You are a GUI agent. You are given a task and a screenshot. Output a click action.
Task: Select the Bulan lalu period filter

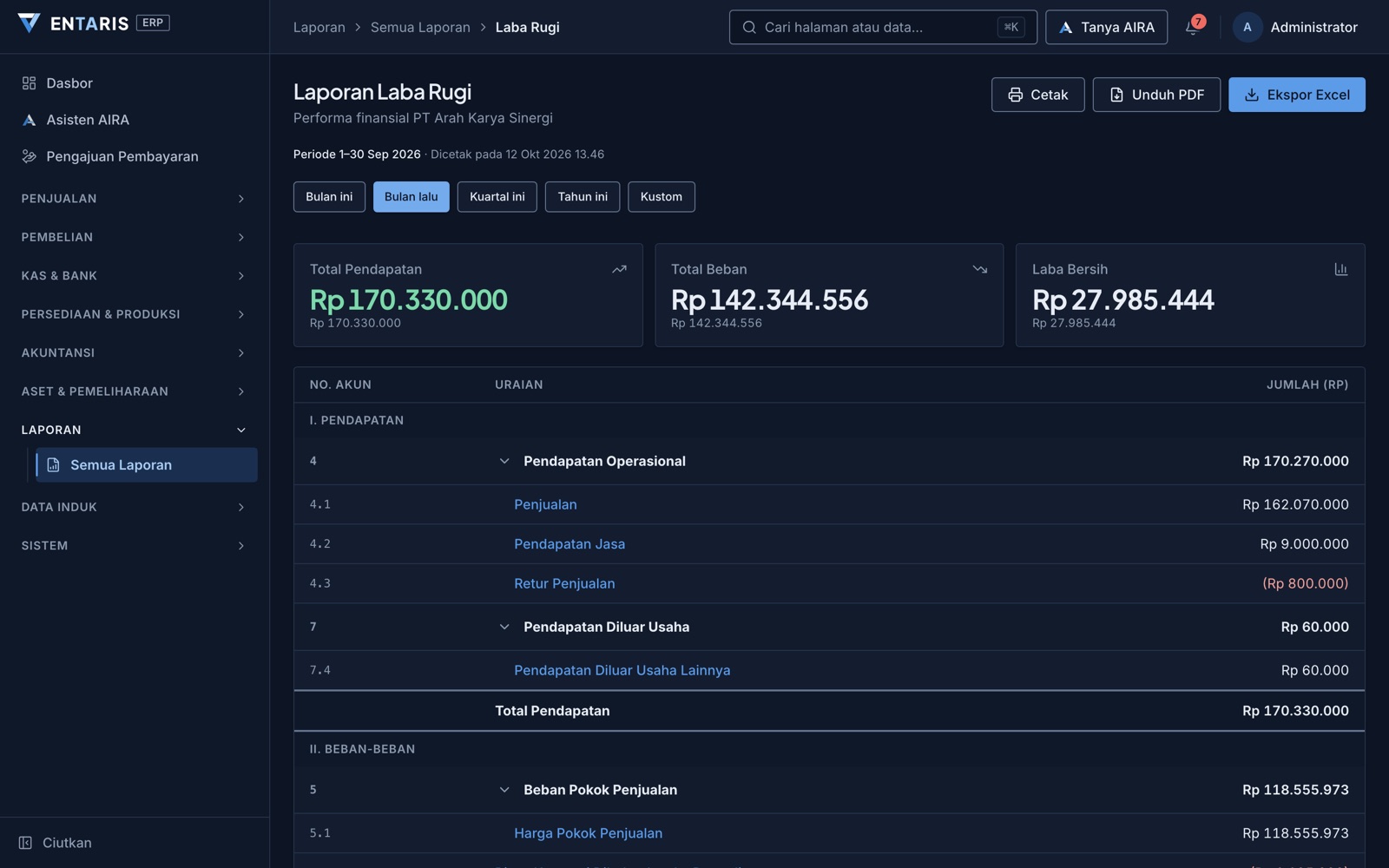[x=411, y=197]
